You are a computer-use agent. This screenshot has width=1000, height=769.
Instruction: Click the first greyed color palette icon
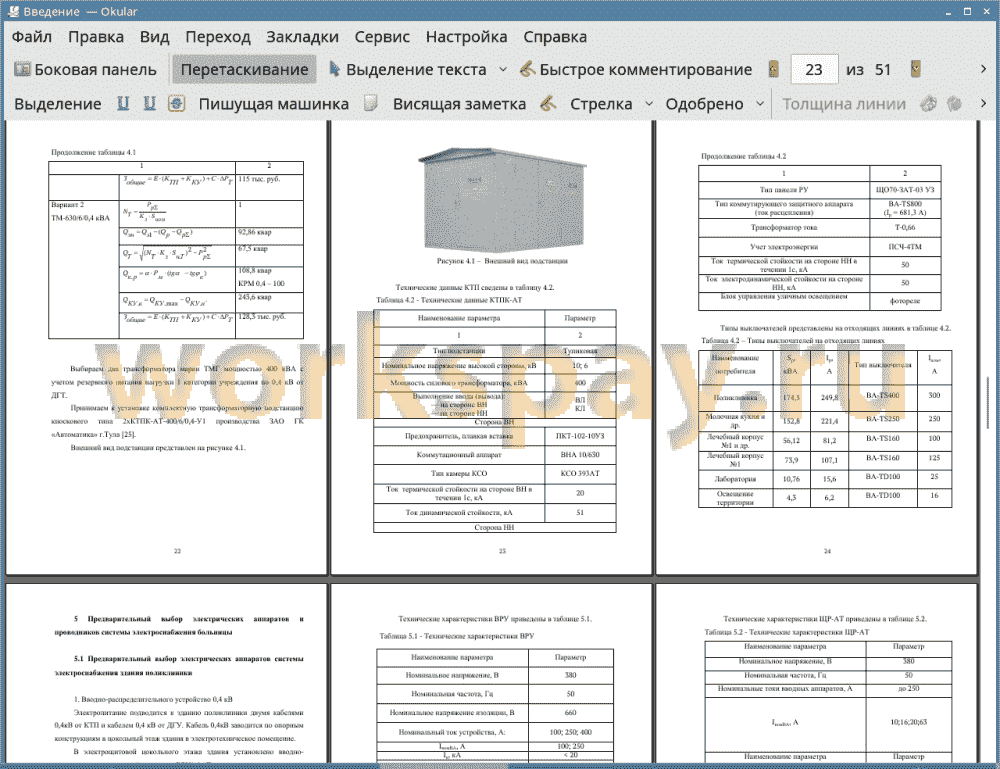tap(929, 103)
